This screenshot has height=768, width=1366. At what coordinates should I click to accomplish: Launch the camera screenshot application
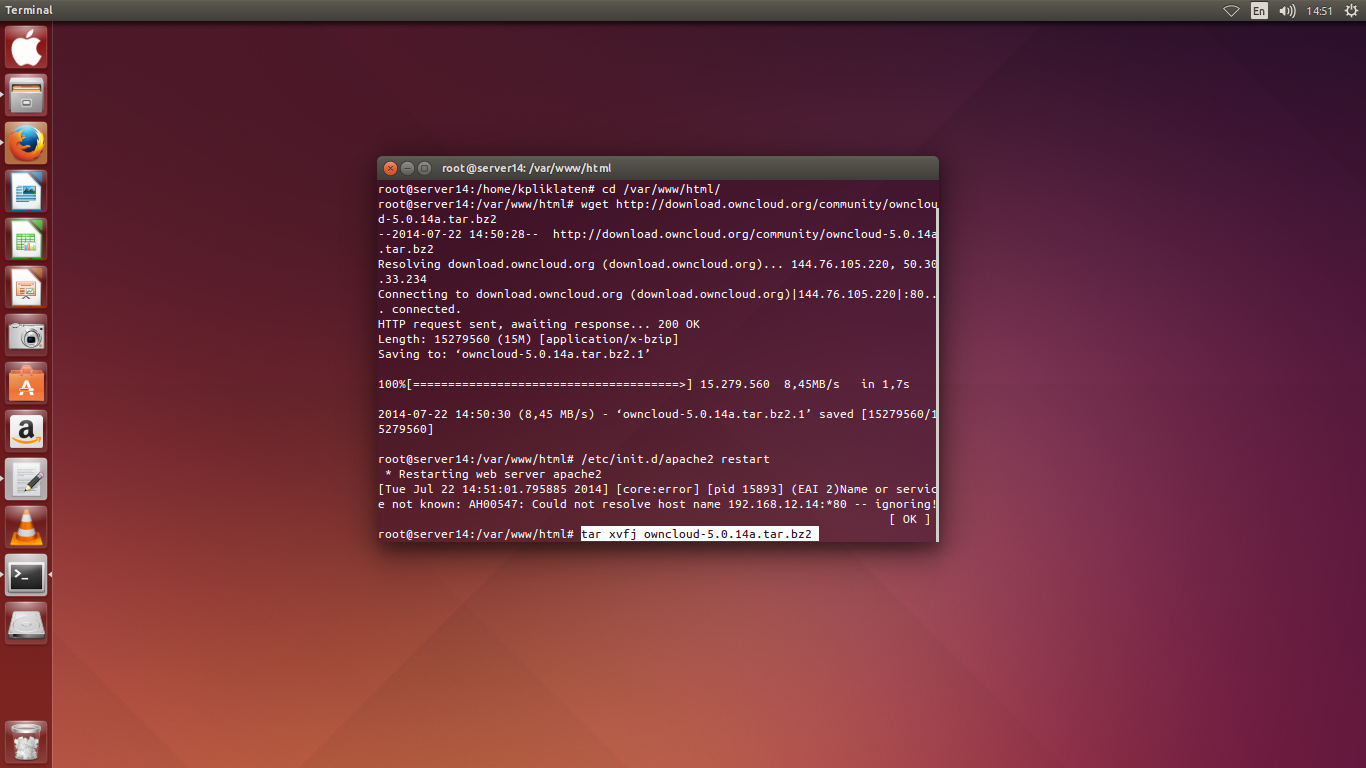[26, 335]
